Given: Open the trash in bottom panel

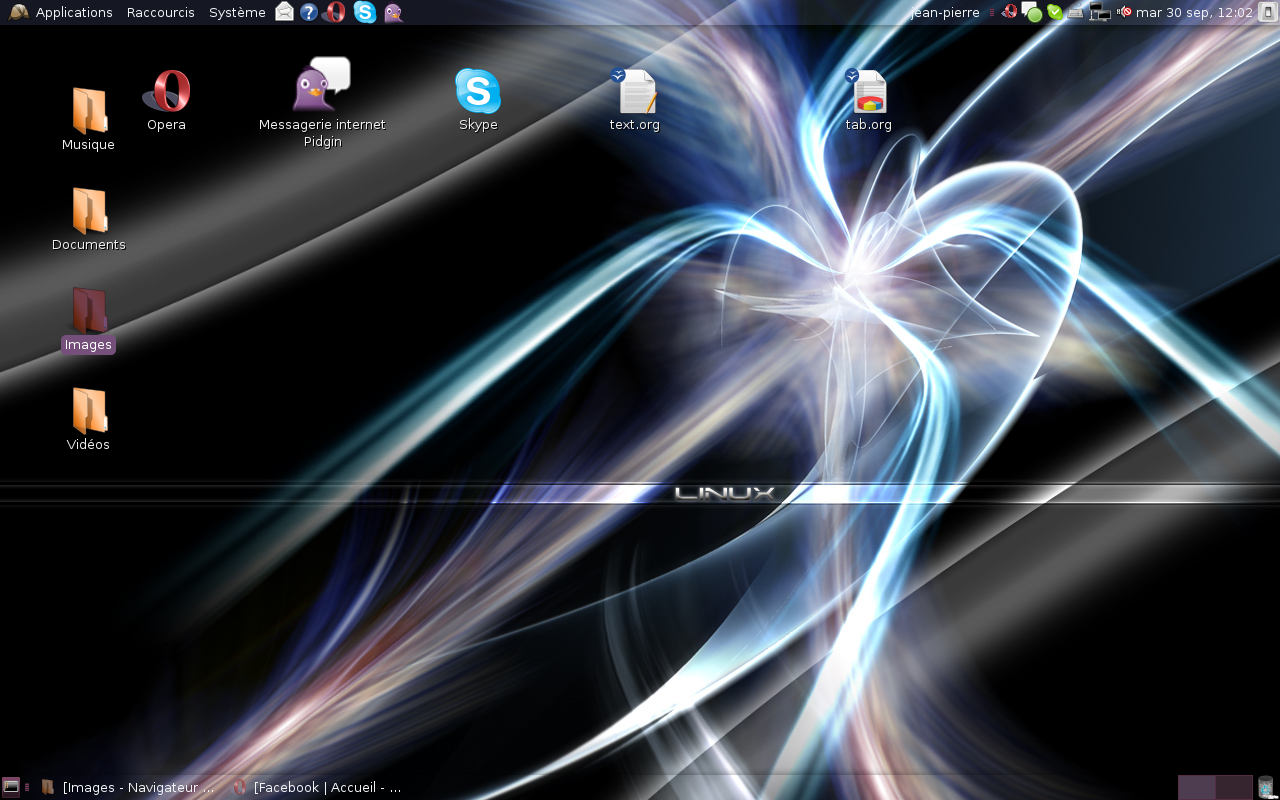Looking at the screenshot, I should 1266,787.
